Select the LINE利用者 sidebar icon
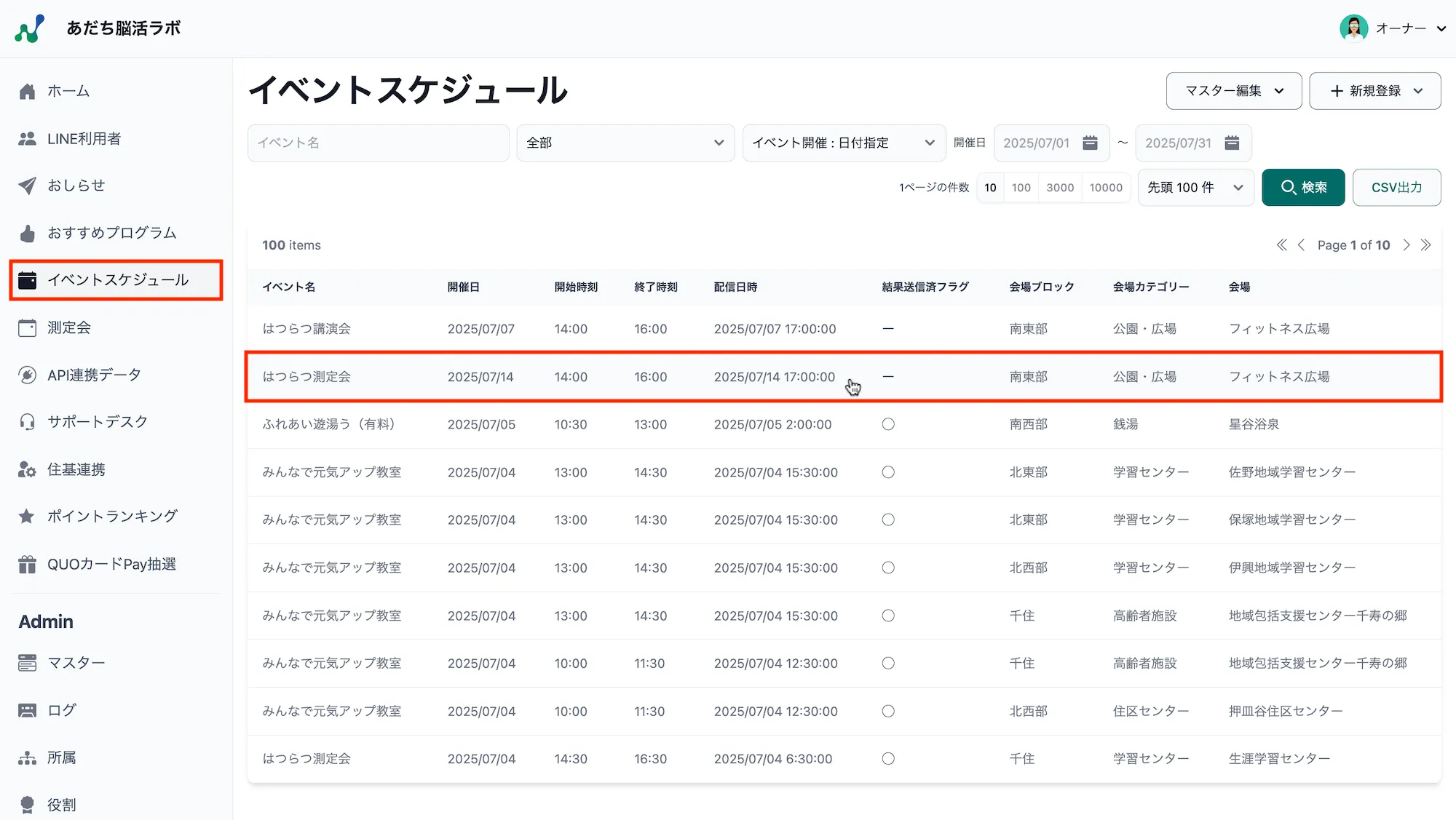The image size is (1456, 820). point(27,138)
